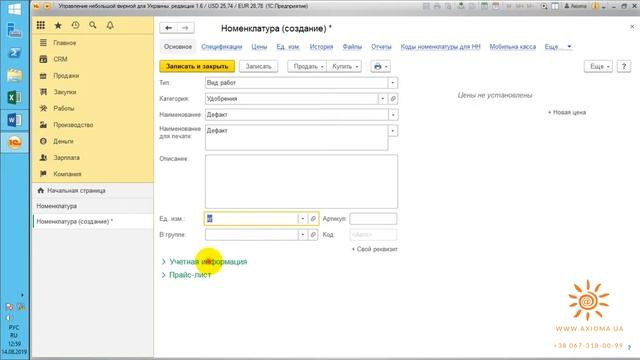This screenshot has height=360, width=640.
Task: Open the print dropdown with printer icon
Action: (380, 66)
